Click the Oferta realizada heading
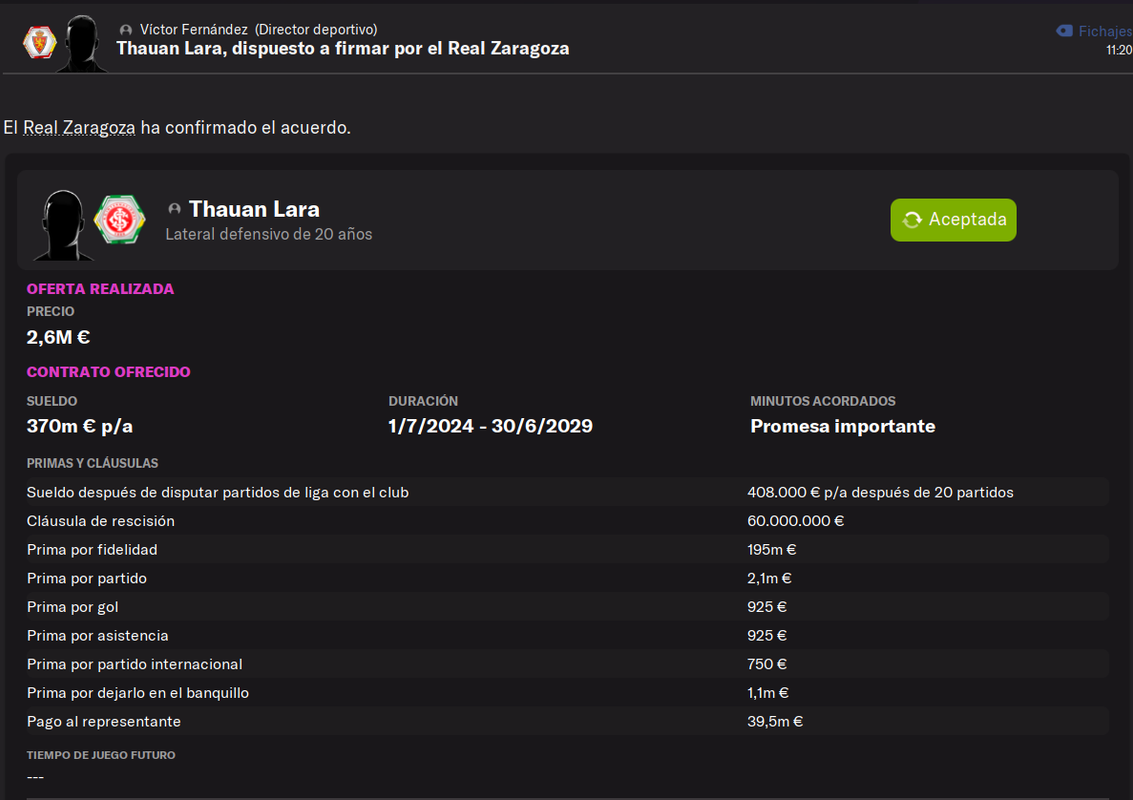Screen dimensions: 1133x800 click(100, 289)
